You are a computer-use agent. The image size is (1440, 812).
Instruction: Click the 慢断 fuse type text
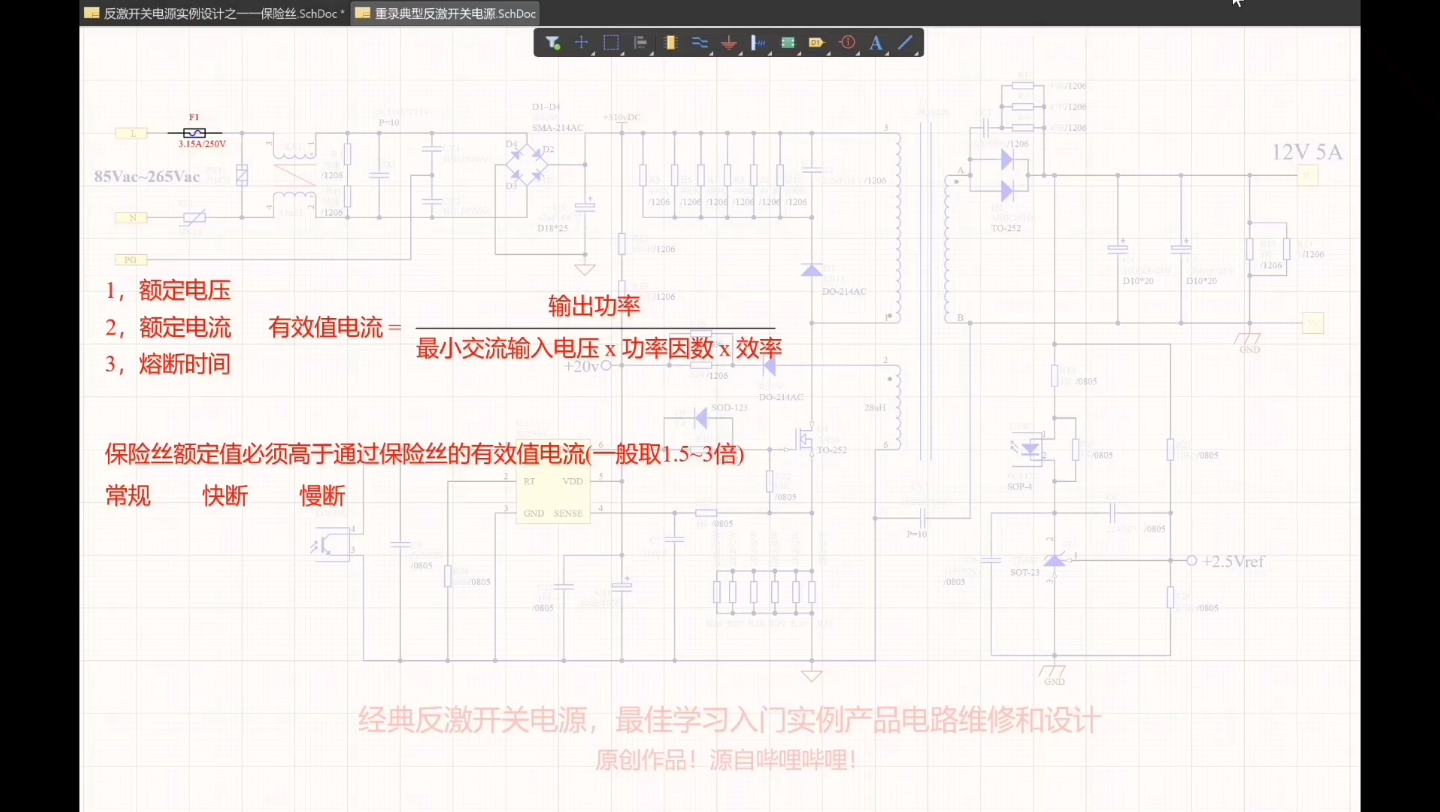click(322, 496)
